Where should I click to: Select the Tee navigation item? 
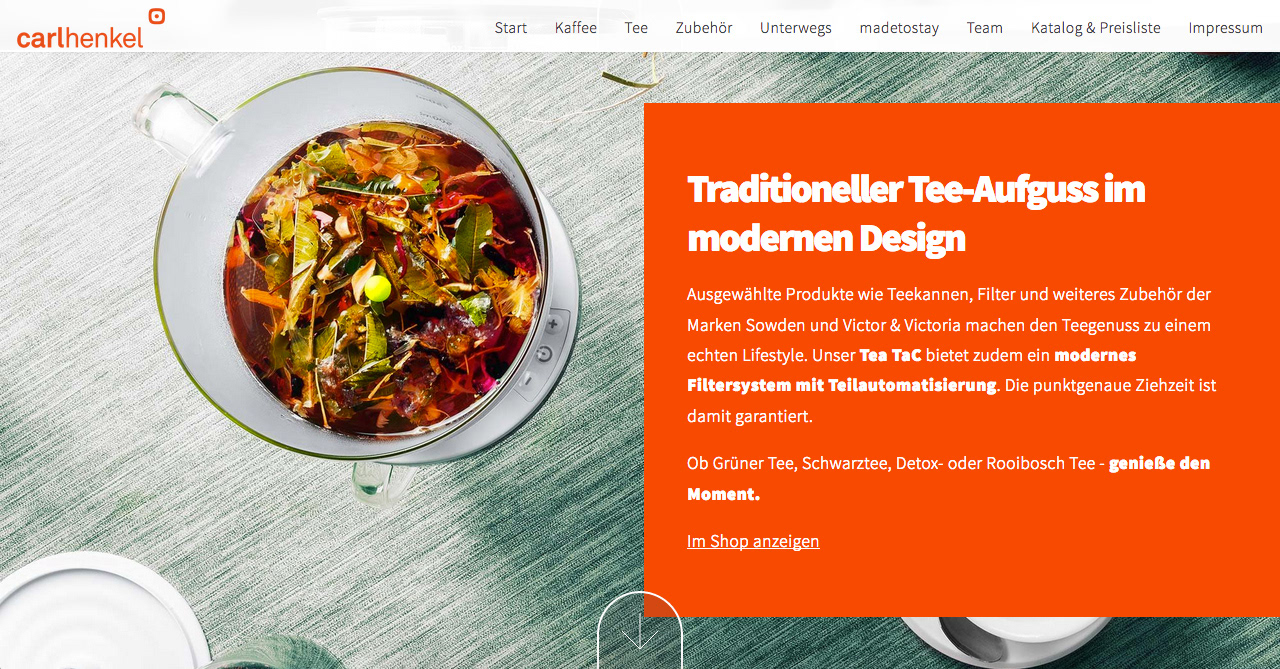[x=636, y=27]
